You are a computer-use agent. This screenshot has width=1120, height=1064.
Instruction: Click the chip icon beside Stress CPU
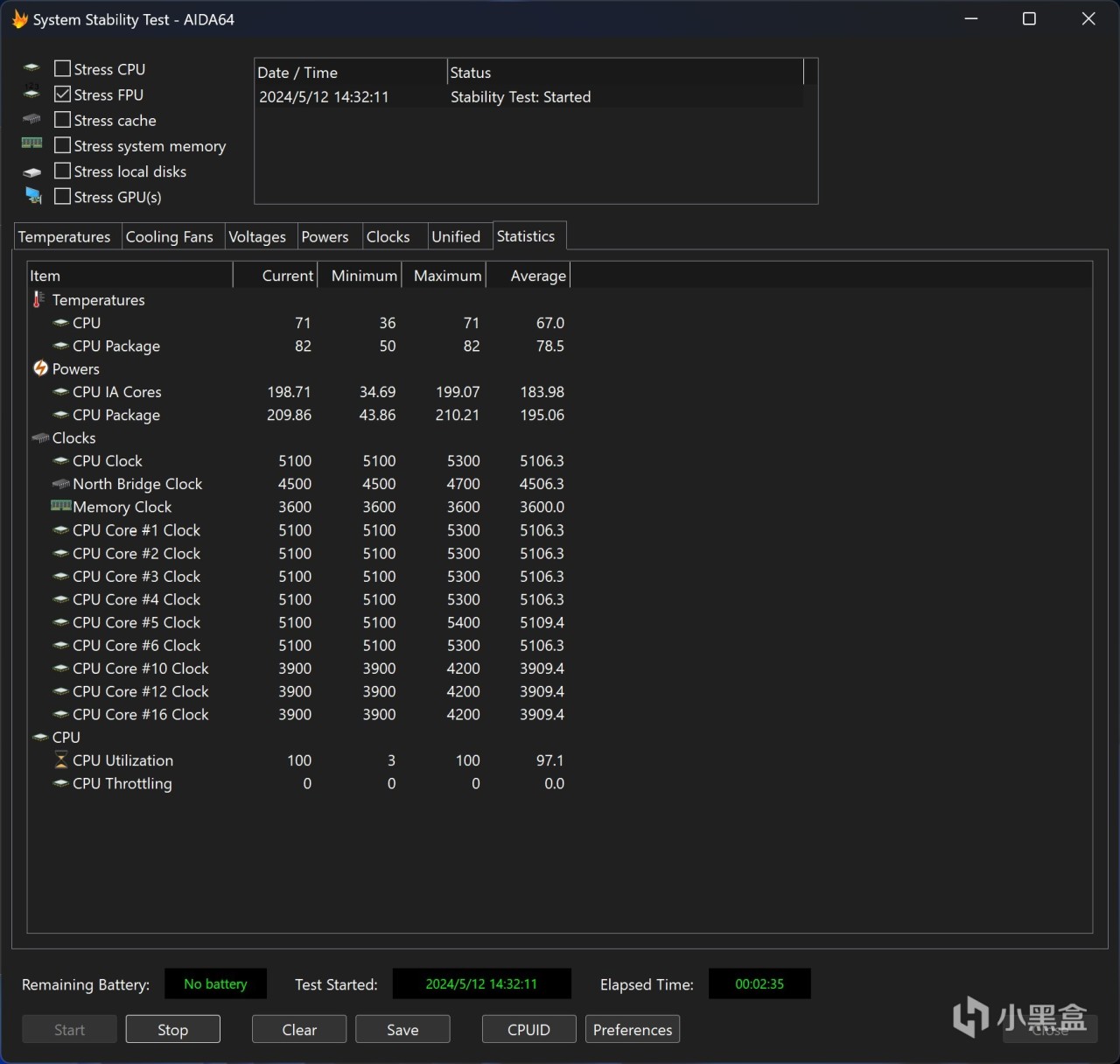31,68
